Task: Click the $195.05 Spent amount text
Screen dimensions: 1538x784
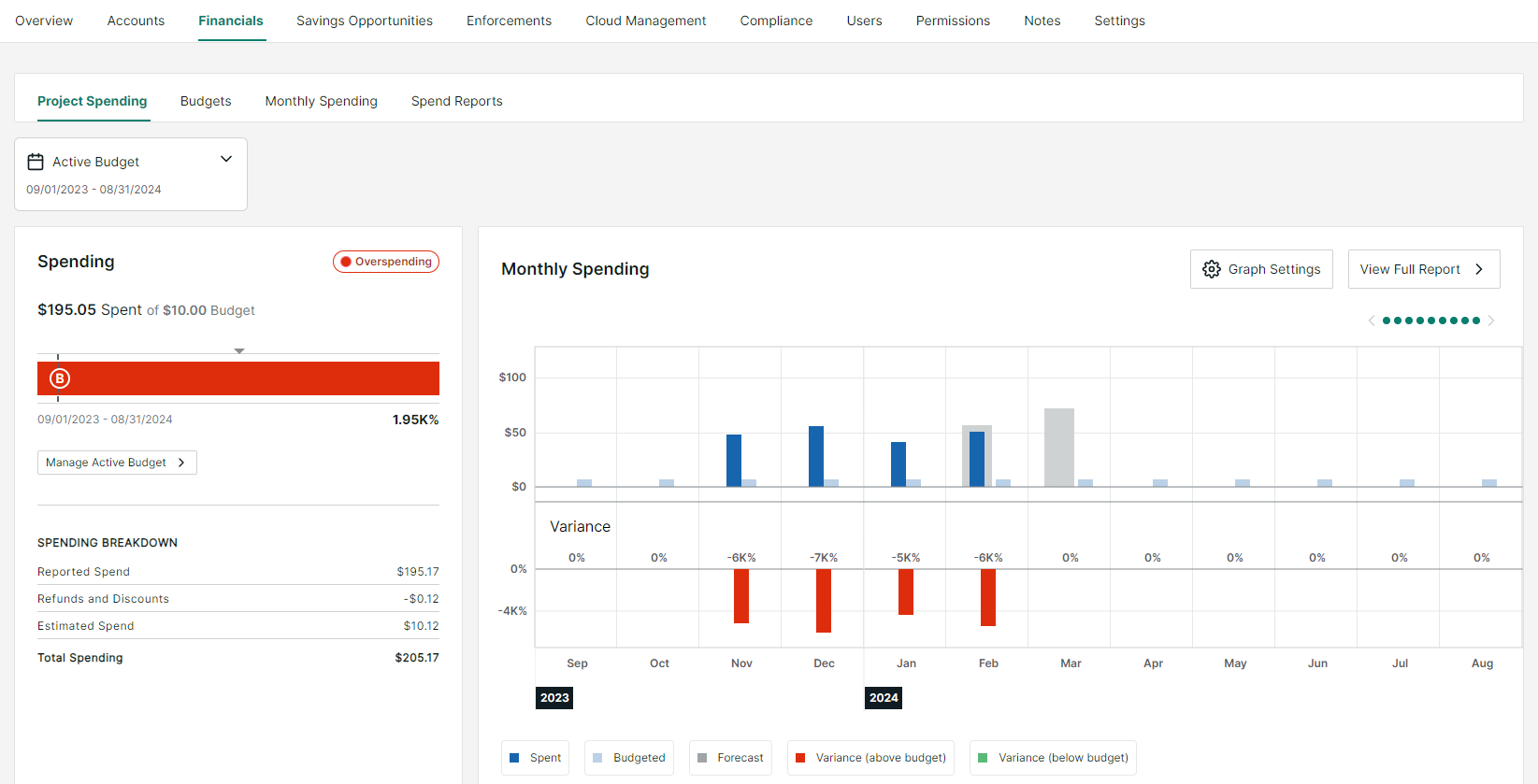Action: tap(90, 309)
